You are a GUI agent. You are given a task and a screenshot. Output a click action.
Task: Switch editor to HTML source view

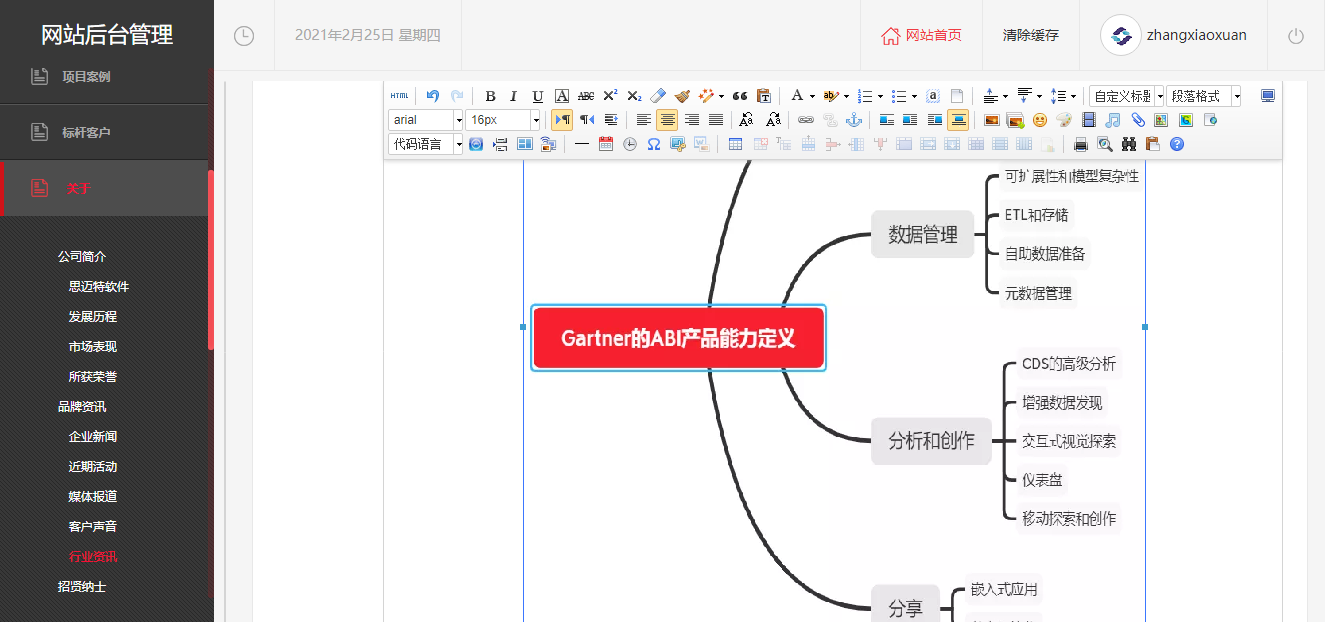coord(399,96)
